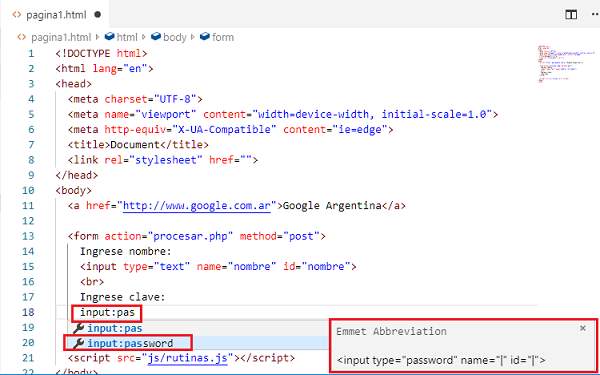Viewport: 600px width, 375px height.
Task: Place cursor after typed input:pas text
Action: pyautogui.click(x=135, y=312)
